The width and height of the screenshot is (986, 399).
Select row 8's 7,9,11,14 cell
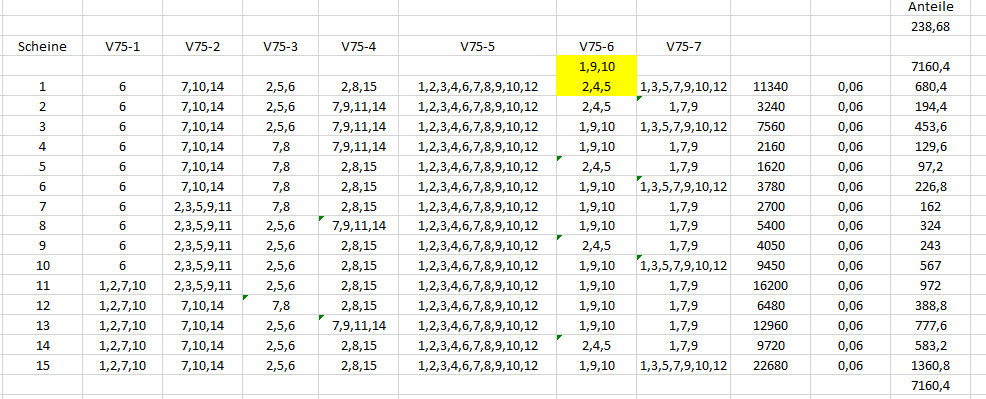[358, 226]
